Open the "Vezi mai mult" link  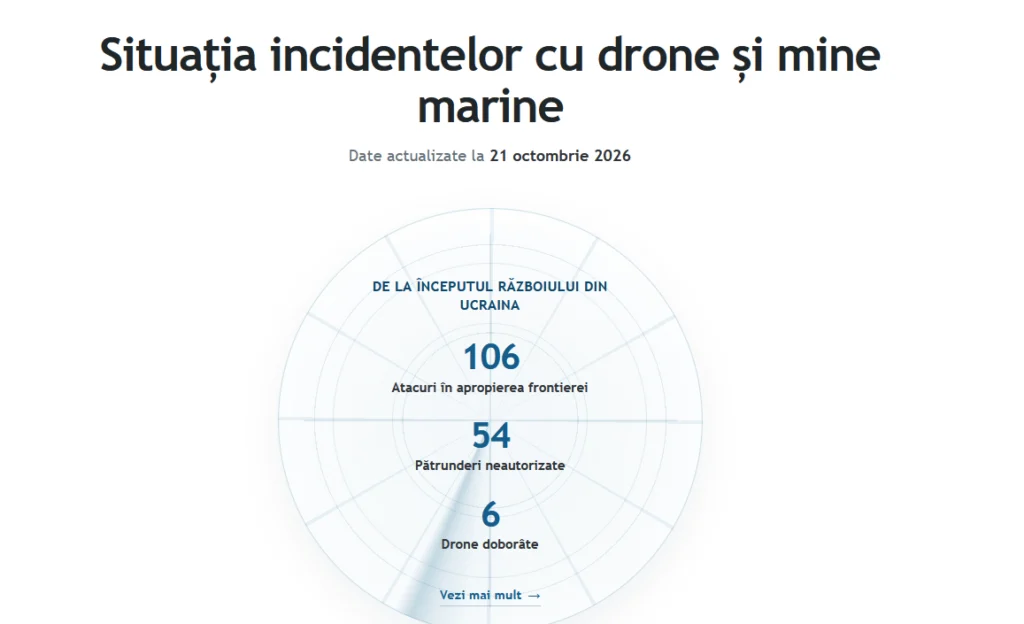490,595
